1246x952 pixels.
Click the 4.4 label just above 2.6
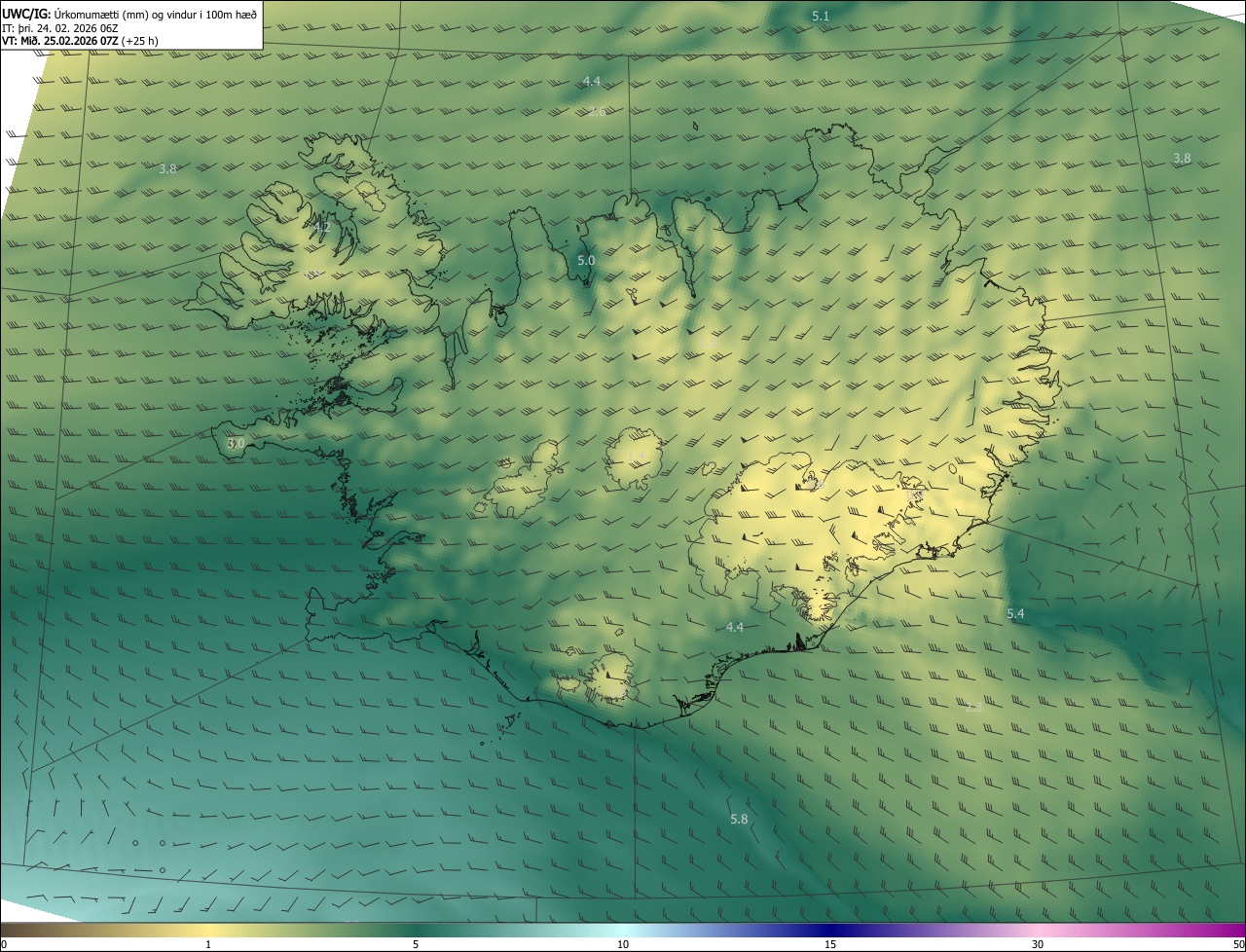592,81
